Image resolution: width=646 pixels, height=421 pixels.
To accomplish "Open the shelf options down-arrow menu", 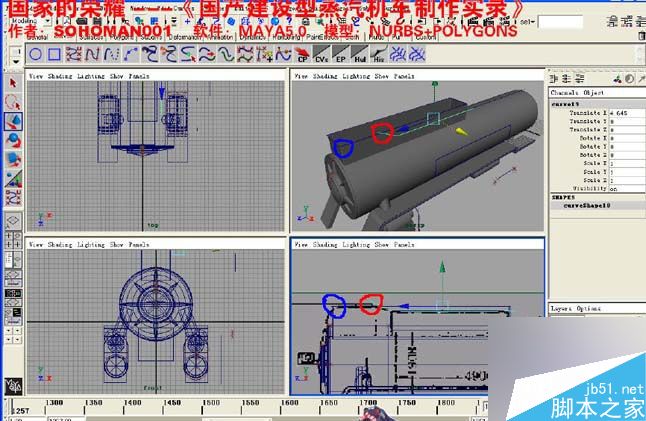I will tap(16, 62).
